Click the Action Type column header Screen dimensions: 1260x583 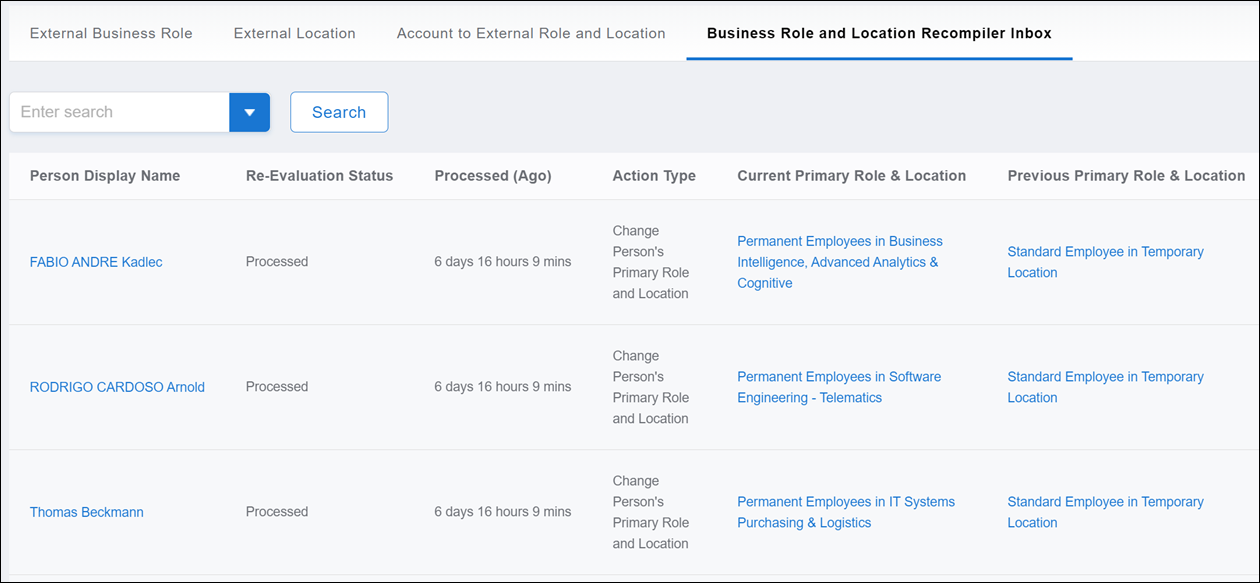pos(654,176)
